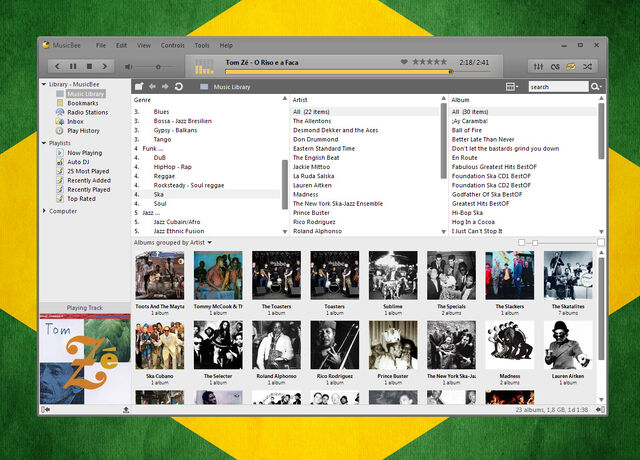
Task: Open the Inbox in the sidebar
Action: 75,122
